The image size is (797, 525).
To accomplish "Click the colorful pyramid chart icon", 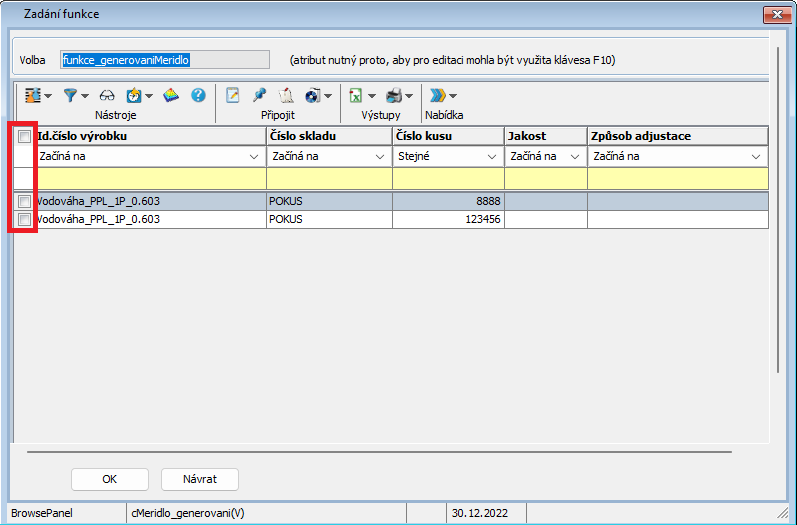I will (170, 96).
